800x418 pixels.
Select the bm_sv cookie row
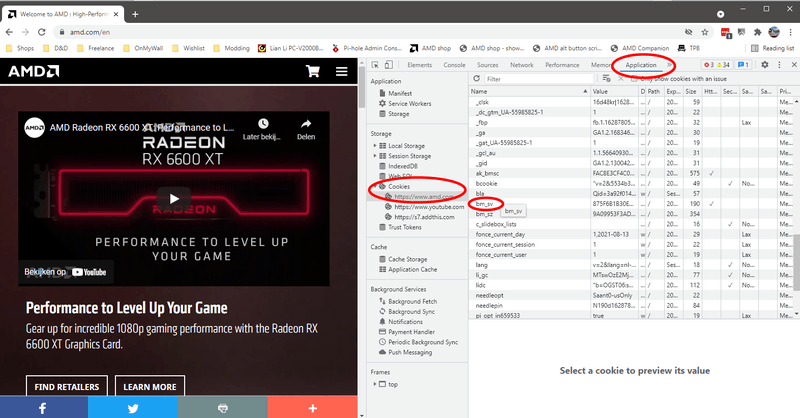click(632, 204)
